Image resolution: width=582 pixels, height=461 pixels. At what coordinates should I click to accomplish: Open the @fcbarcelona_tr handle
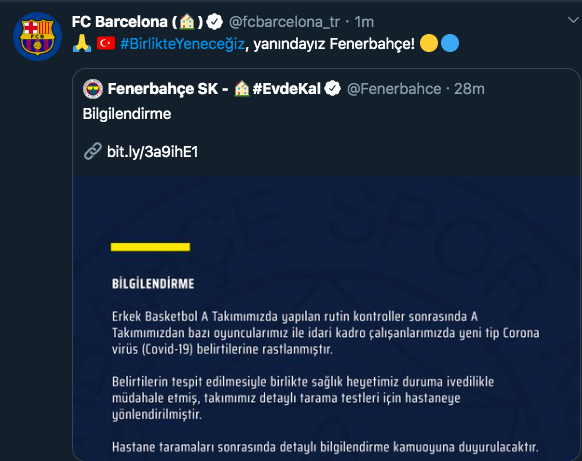(x=284, y=22)
